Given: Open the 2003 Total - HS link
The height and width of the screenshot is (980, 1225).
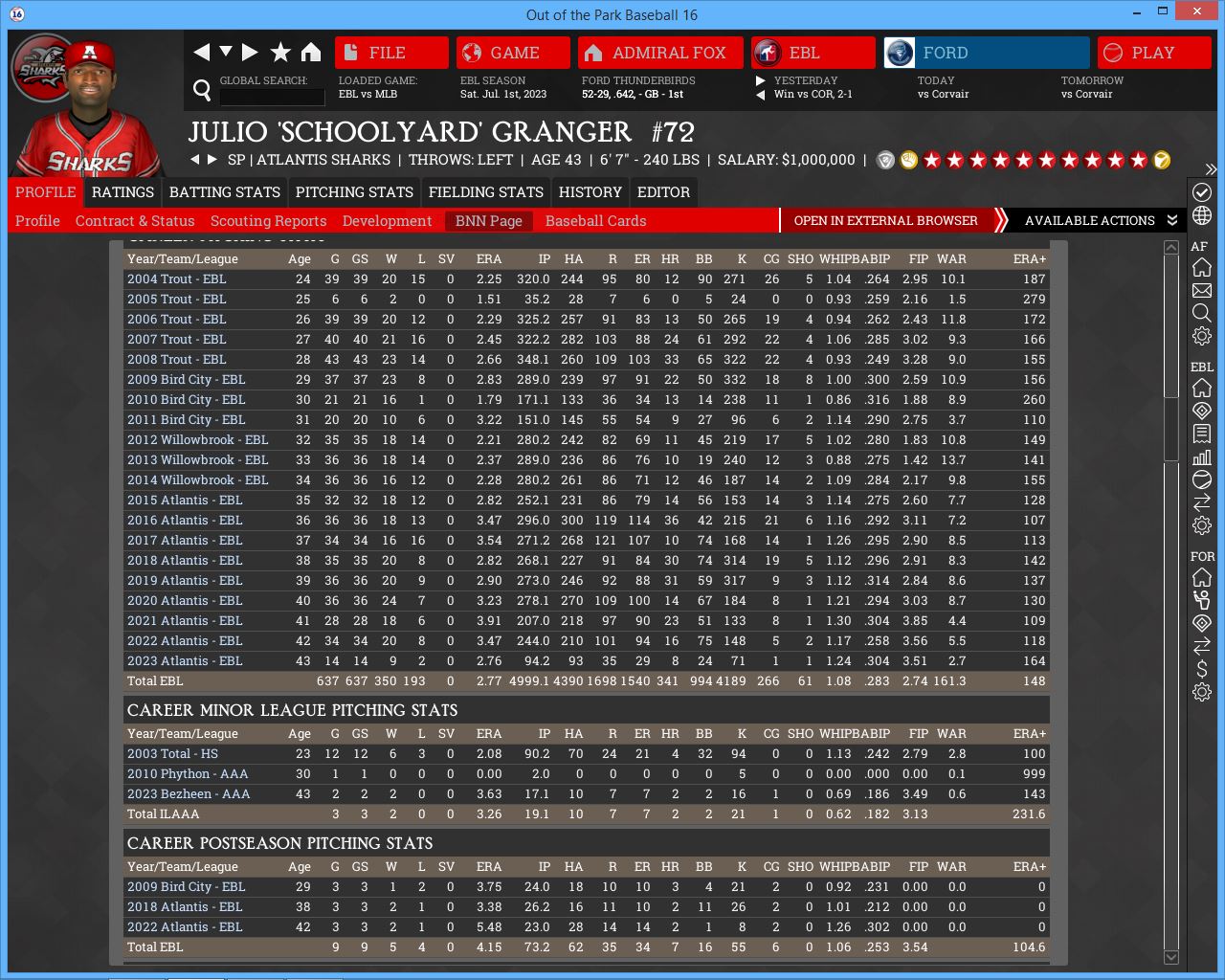Looking at the screenshot, I should point(173,754).
